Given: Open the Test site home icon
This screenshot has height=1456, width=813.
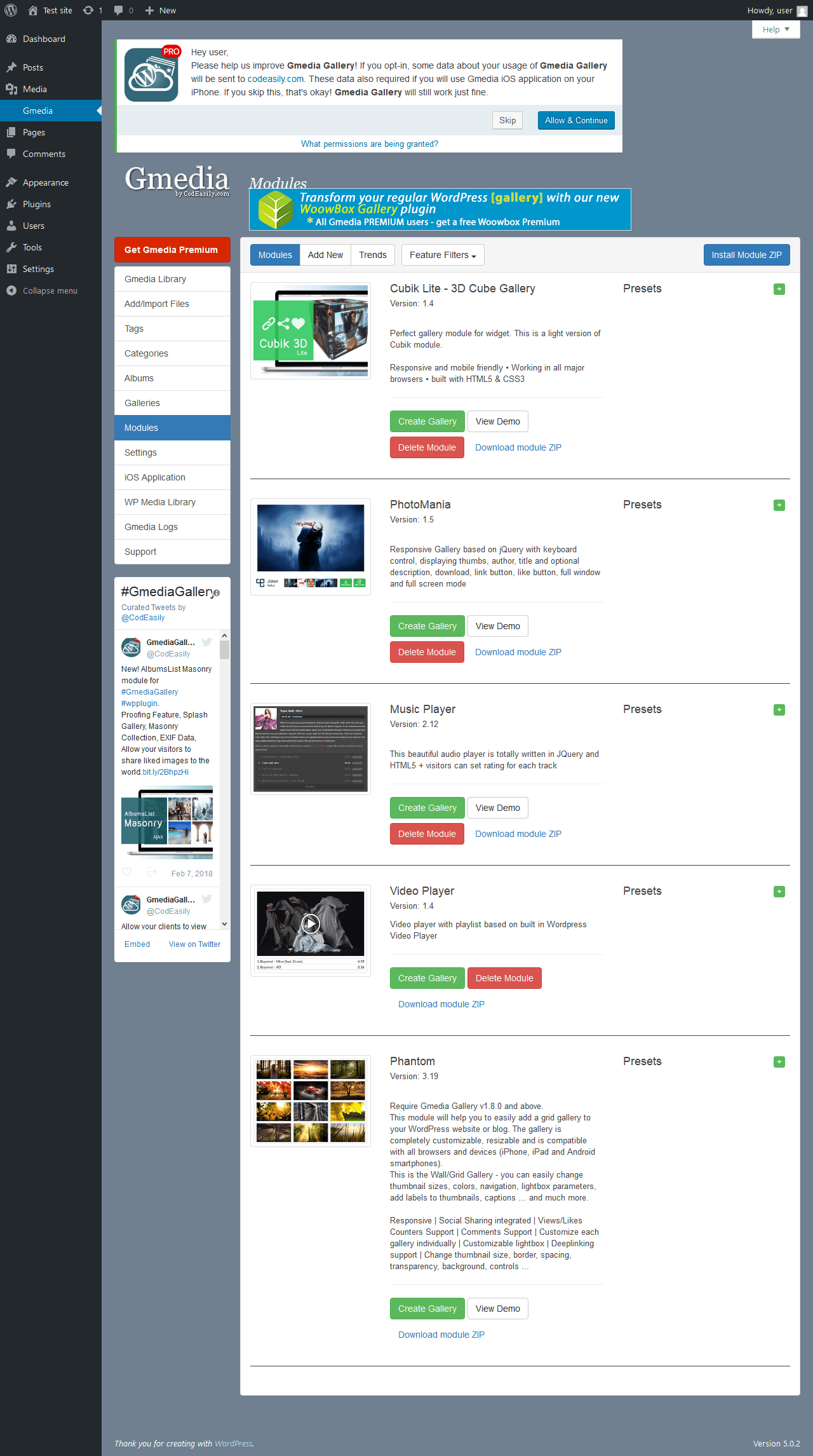Looking at the screenshot, I should coord(33,10).
